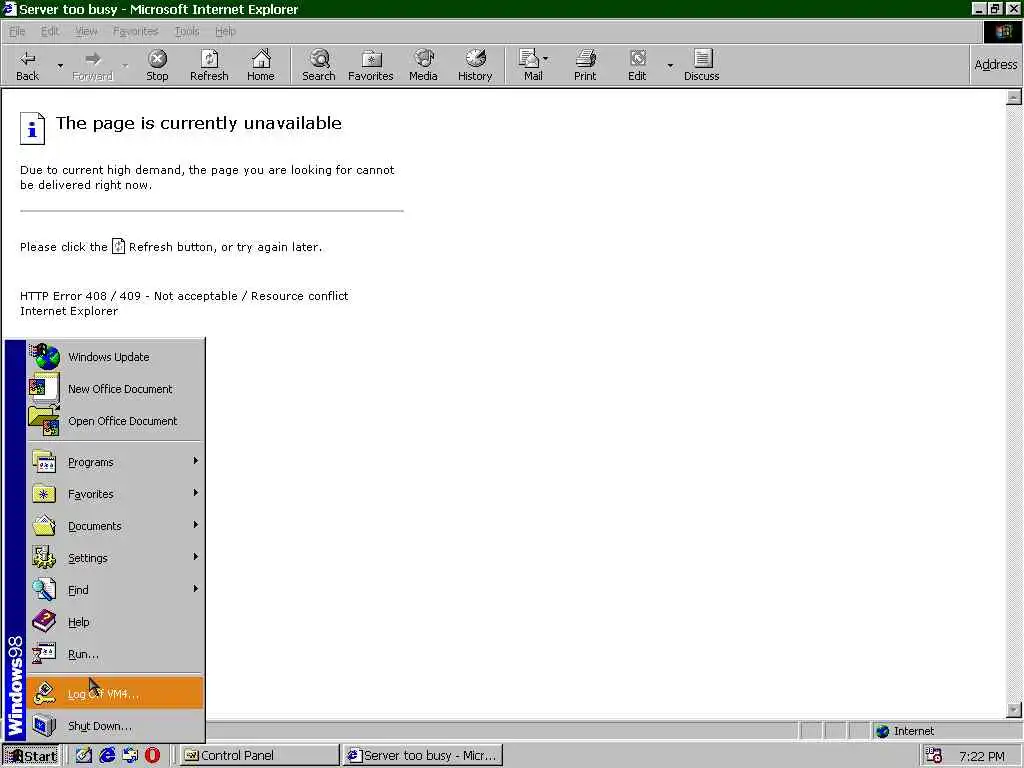Open Windows Update from Start menu
This screenshot has height=768, width=1024.
tap(116, 357)
